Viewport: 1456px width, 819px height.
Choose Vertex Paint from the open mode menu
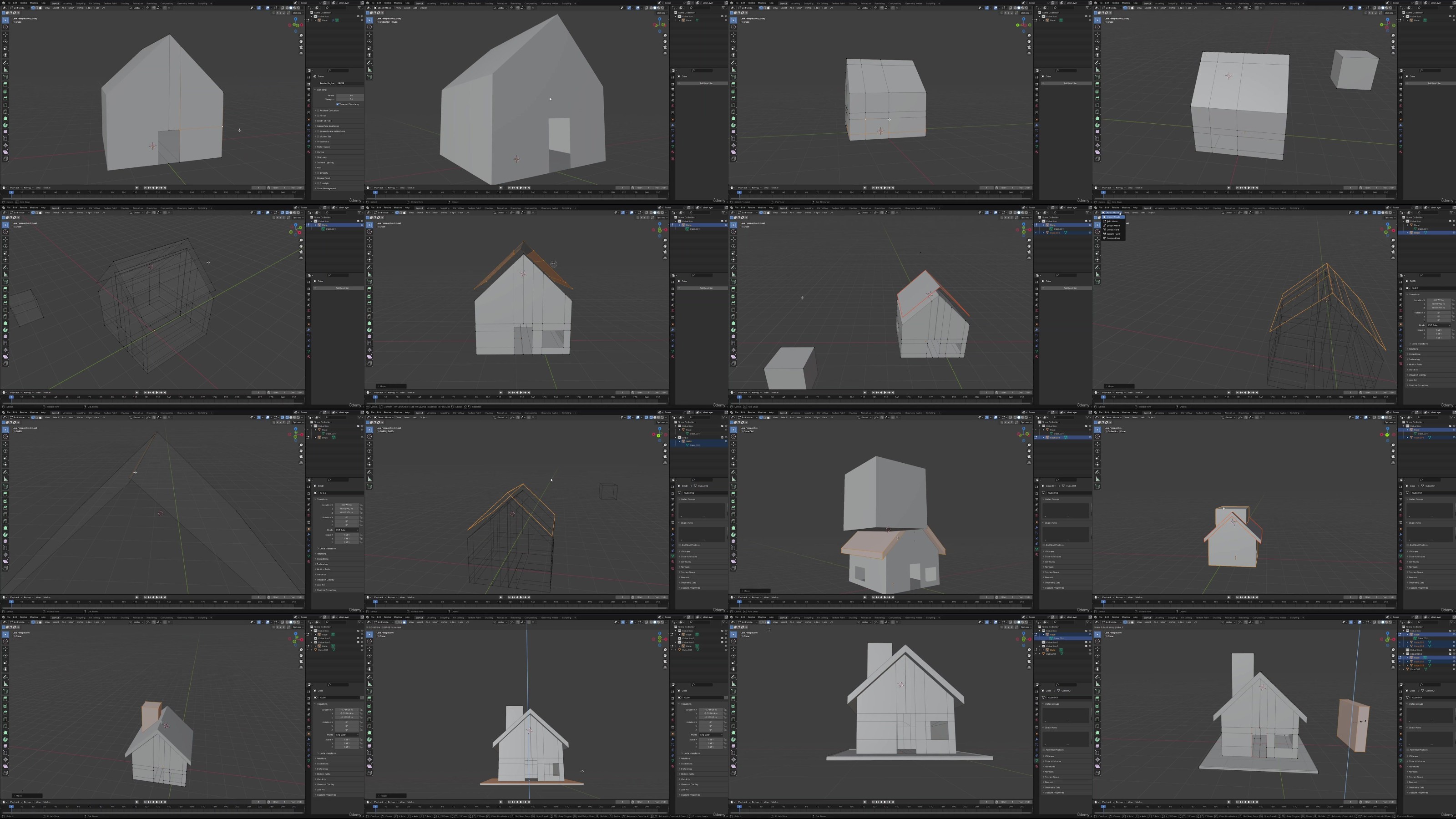pos(1113,230)
